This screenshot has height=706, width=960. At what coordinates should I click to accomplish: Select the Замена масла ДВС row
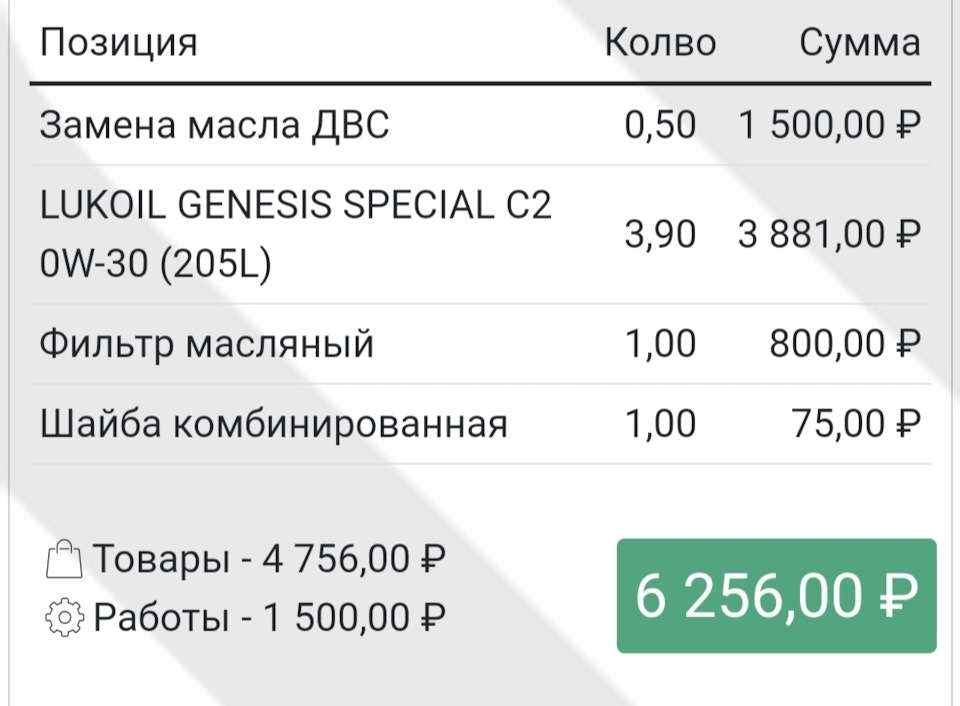click(480, 125)
